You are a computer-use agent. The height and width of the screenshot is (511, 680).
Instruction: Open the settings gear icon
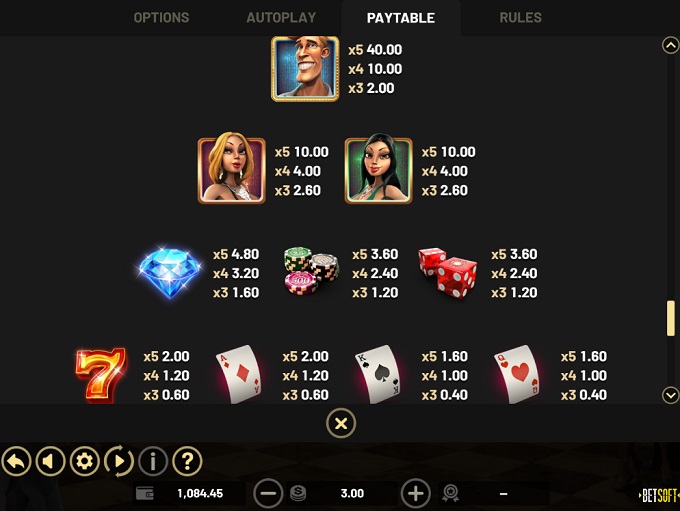(x=85, y=461)
